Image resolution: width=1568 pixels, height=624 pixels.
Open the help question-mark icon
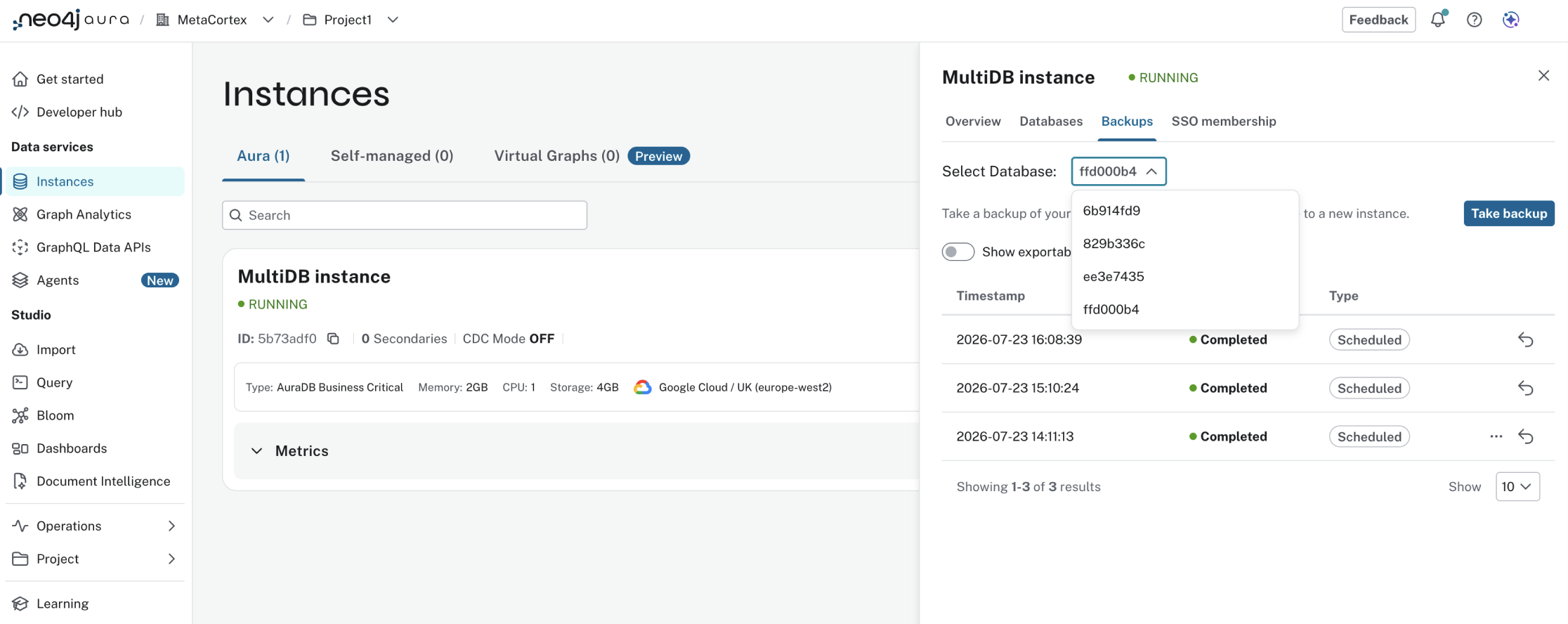(1475, 20)
